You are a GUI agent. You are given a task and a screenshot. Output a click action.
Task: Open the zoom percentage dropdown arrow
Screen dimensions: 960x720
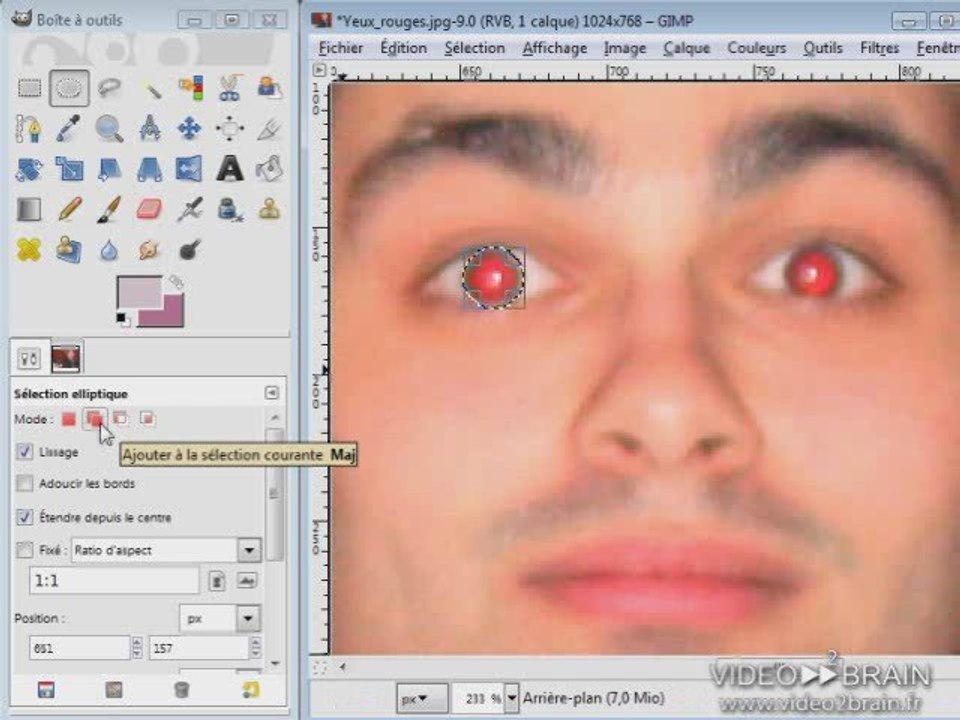tap(511, 699)
